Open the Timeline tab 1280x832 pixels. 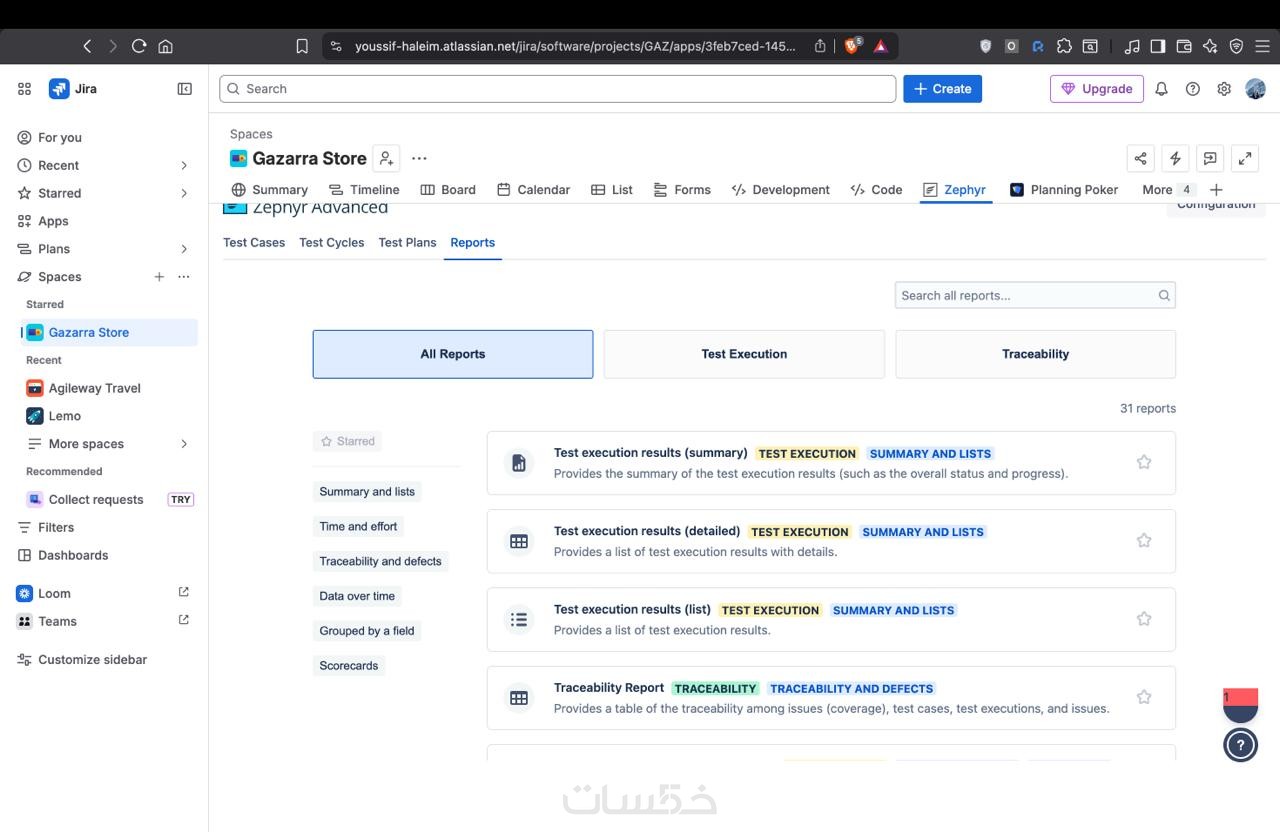coord(364,189)
